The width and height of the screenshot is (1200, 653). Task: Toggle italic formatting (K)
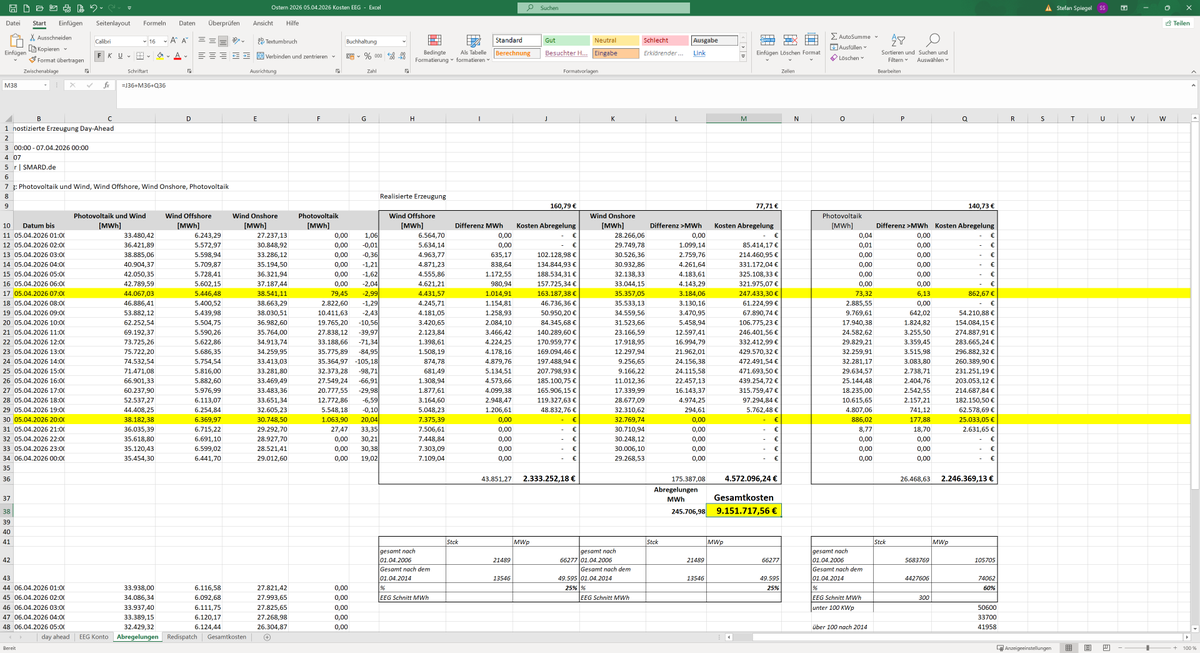coord(109,56)
